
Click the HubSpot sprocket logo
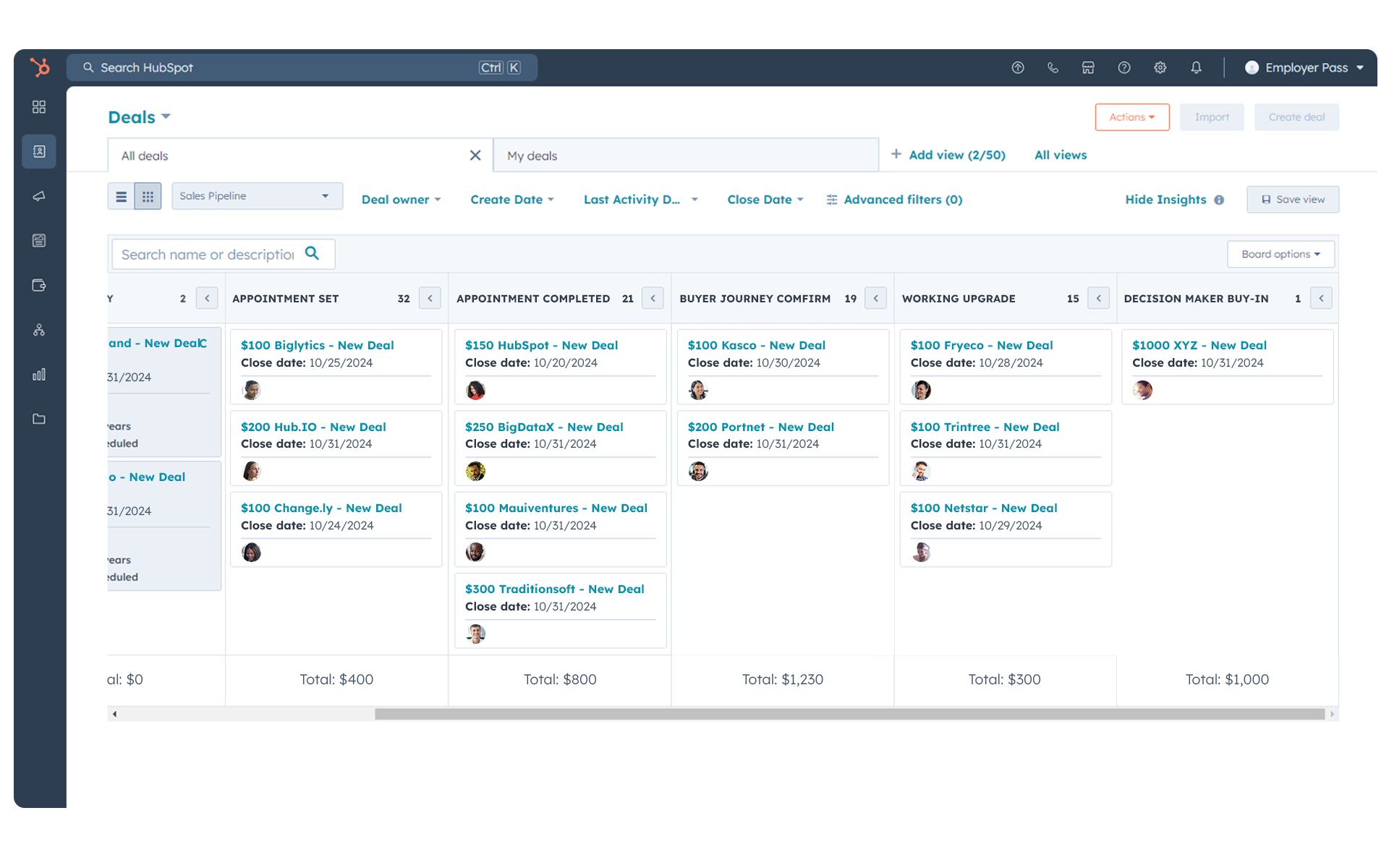[x=40, y=67]
